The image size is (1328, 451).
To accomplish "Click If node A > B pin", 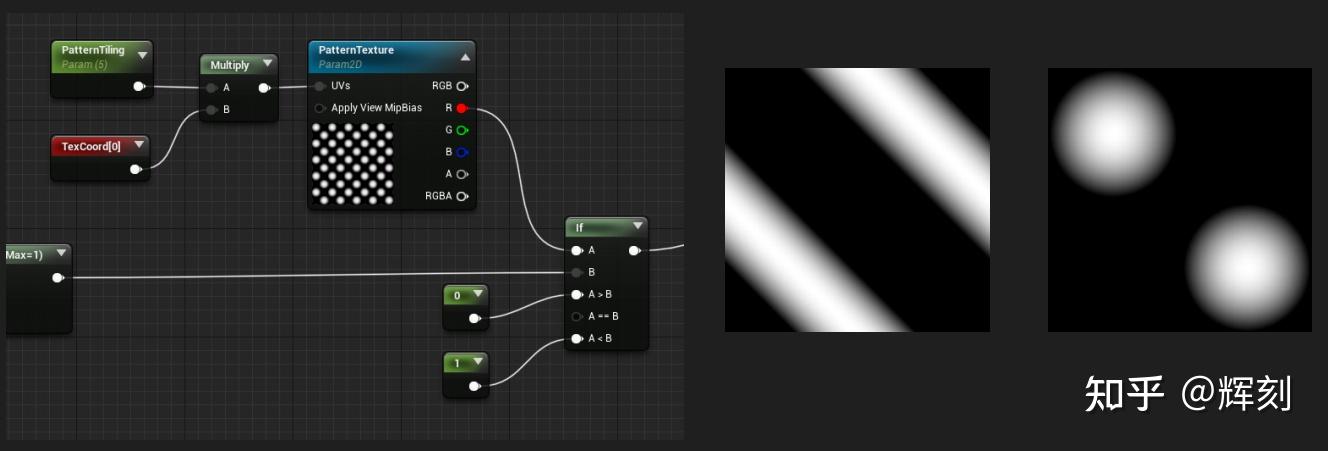I will point(577,295).
